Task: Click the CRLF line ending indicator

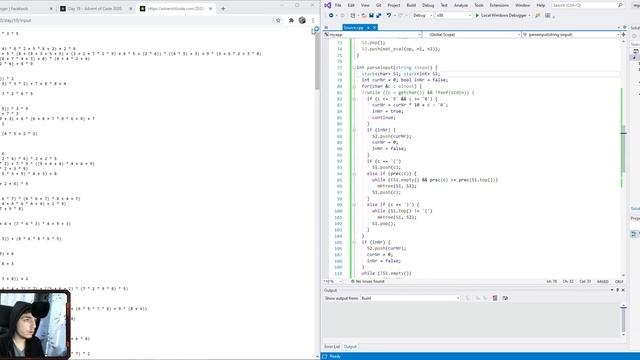Action: tap(619, 282)
